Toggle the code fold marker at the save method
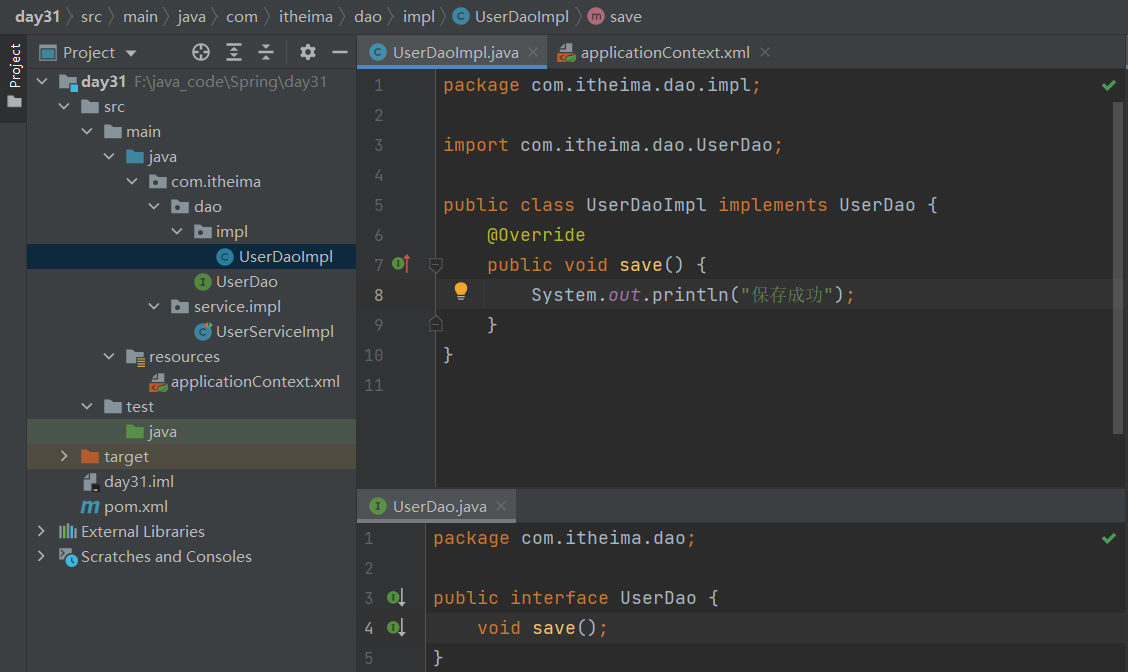Image resolution: width=1128 pixels, height=672 pixels. coord(436,265)
